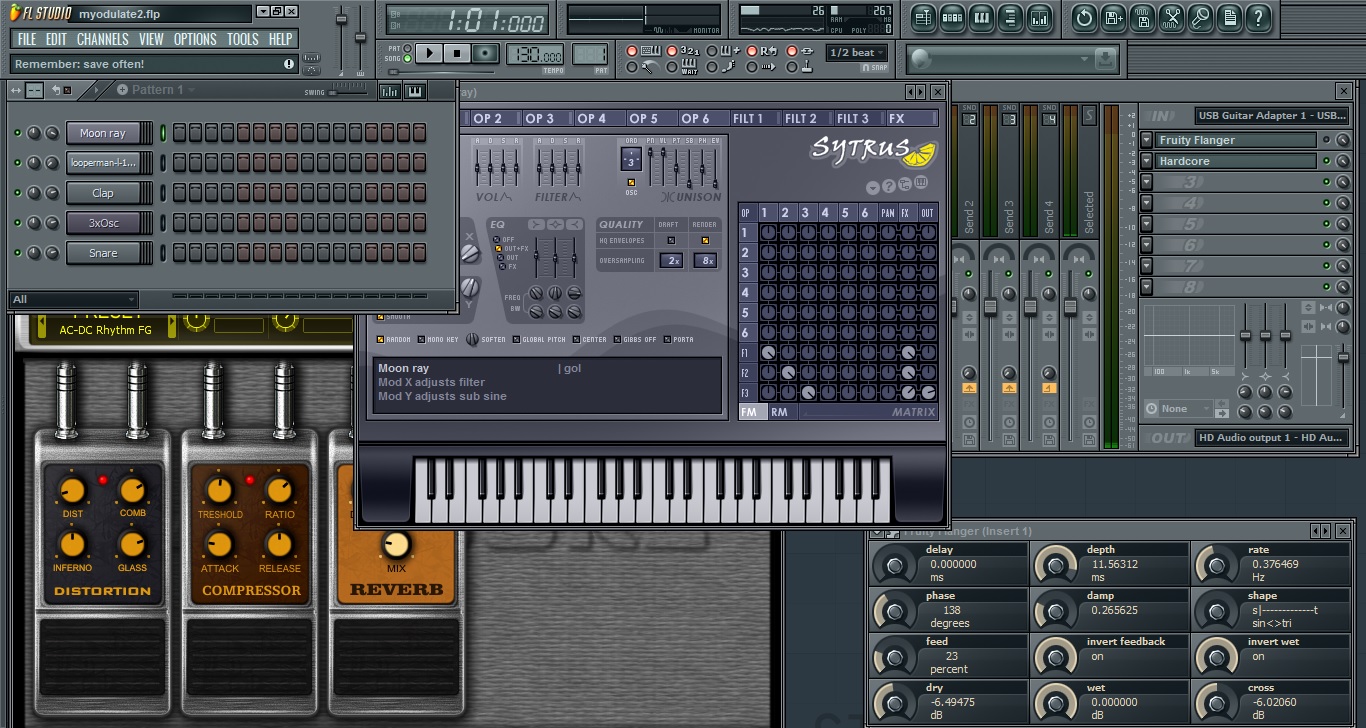Open the keyboard editor icon in step sequencer
Screen dimensions: 1366x728
point(413,91)
